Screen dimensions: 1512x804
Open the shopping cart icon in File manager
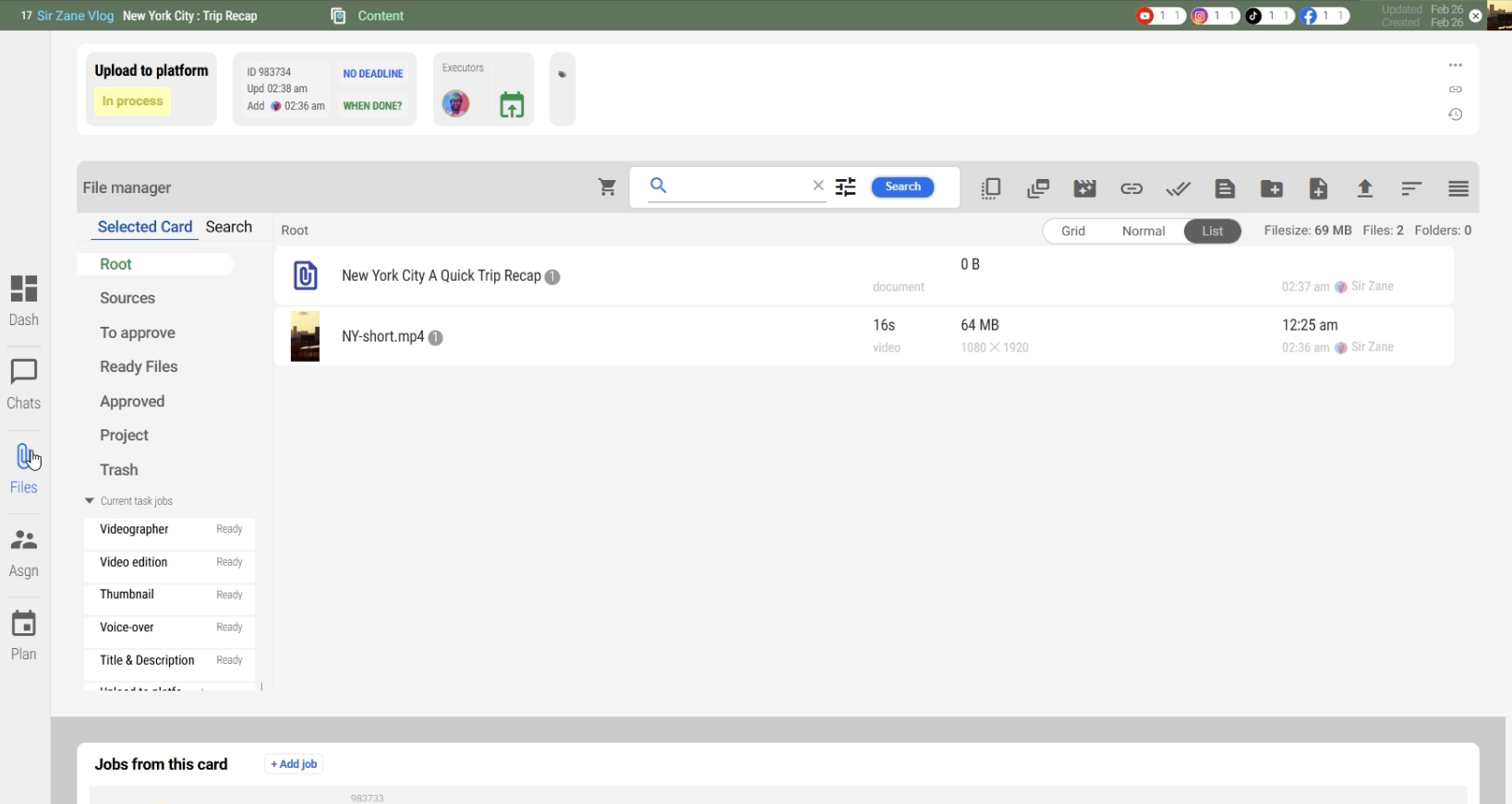607,188
